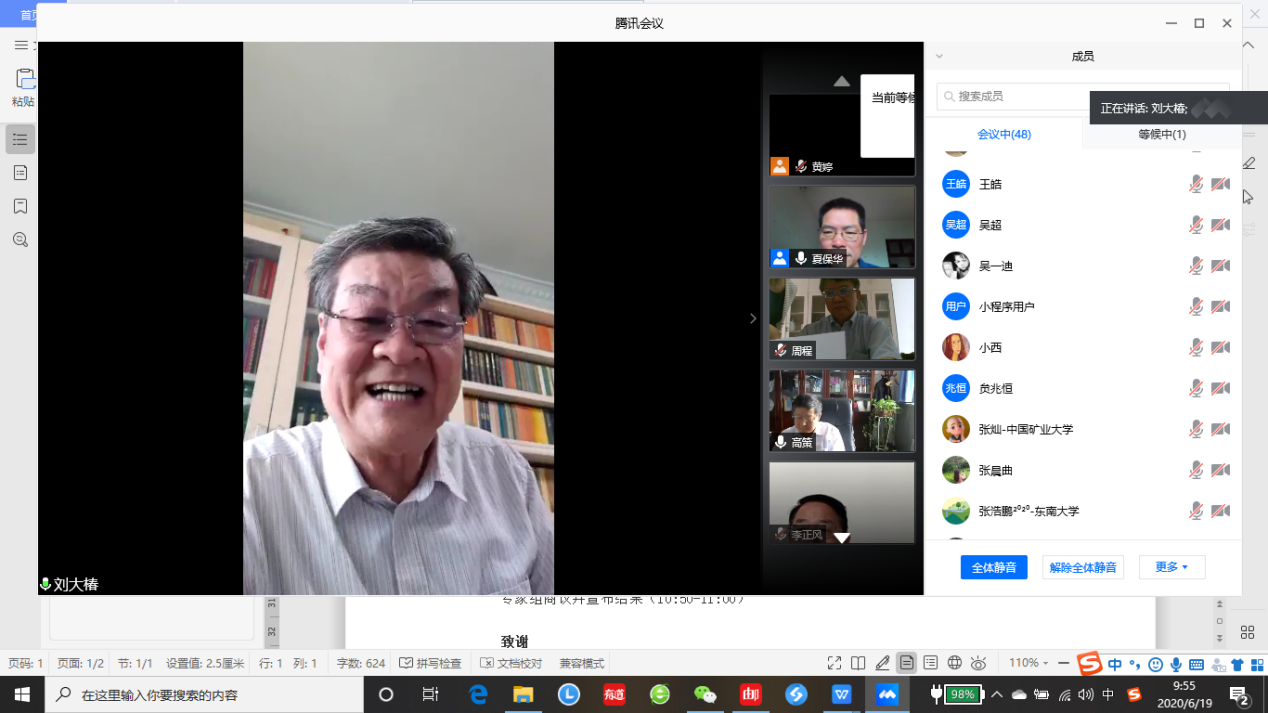Click 吴超's disabled camera icon

[x=1220, y=225]
